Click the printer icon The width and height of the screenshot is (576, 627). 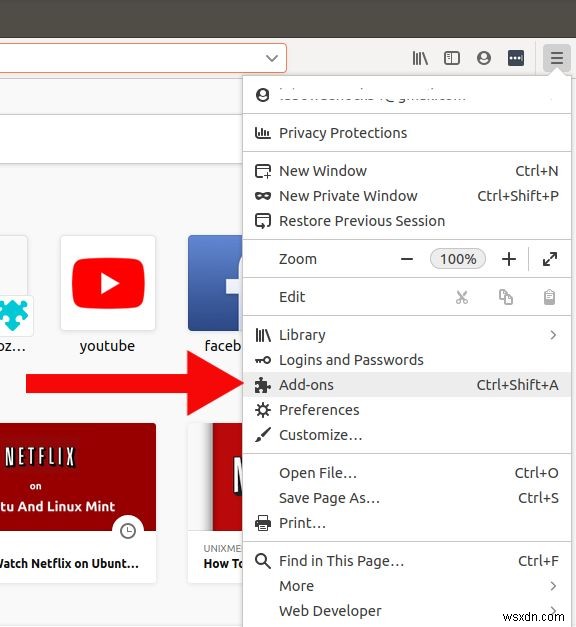[263, 523]
